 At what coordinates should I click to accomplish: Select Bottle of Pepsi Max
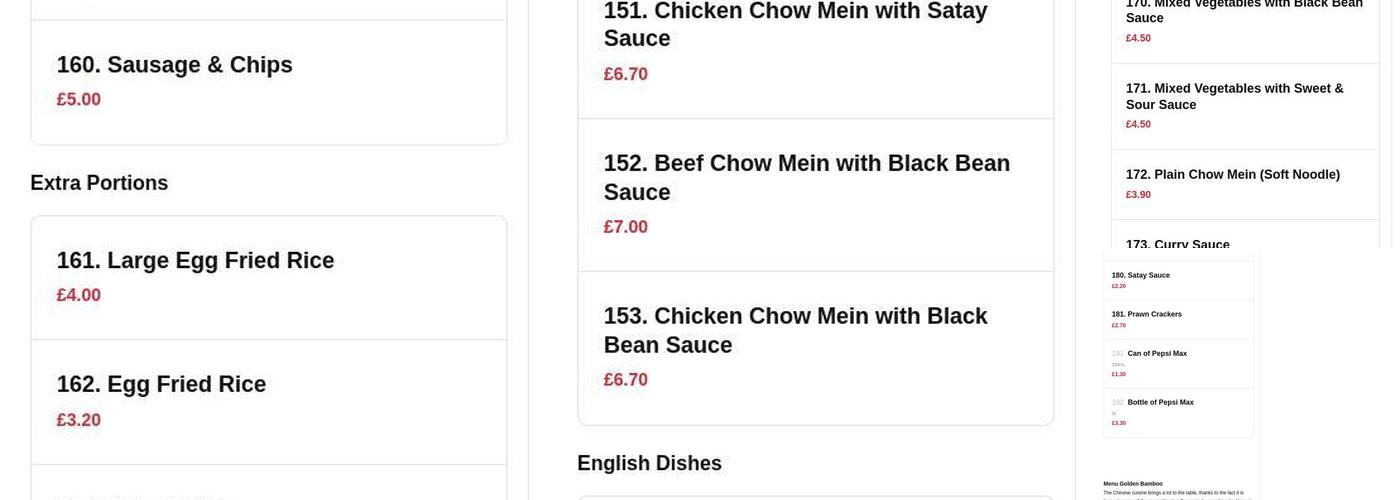(x=1160, y=402)
